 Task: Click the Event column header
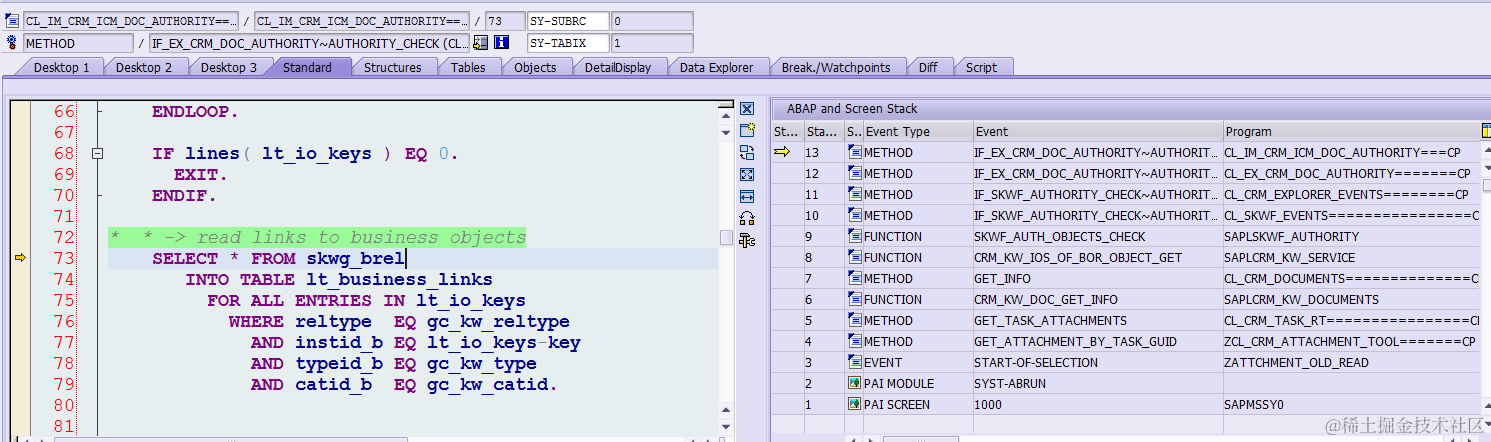(1097, 131)
